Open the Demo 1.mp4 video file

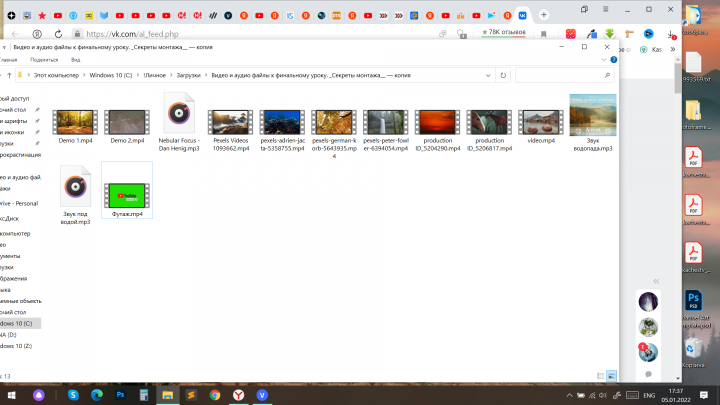click(75, 127)
